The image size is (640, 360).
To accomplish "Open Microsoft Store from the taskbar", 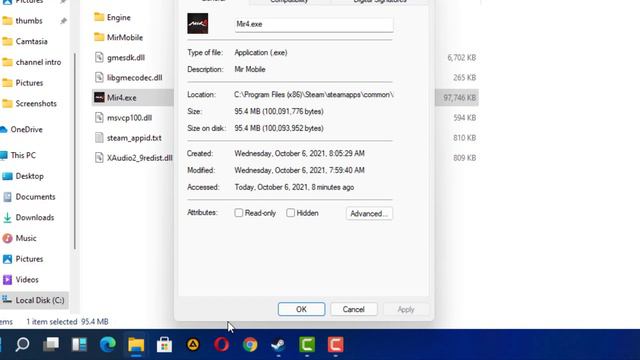I will tap(164, 345).
